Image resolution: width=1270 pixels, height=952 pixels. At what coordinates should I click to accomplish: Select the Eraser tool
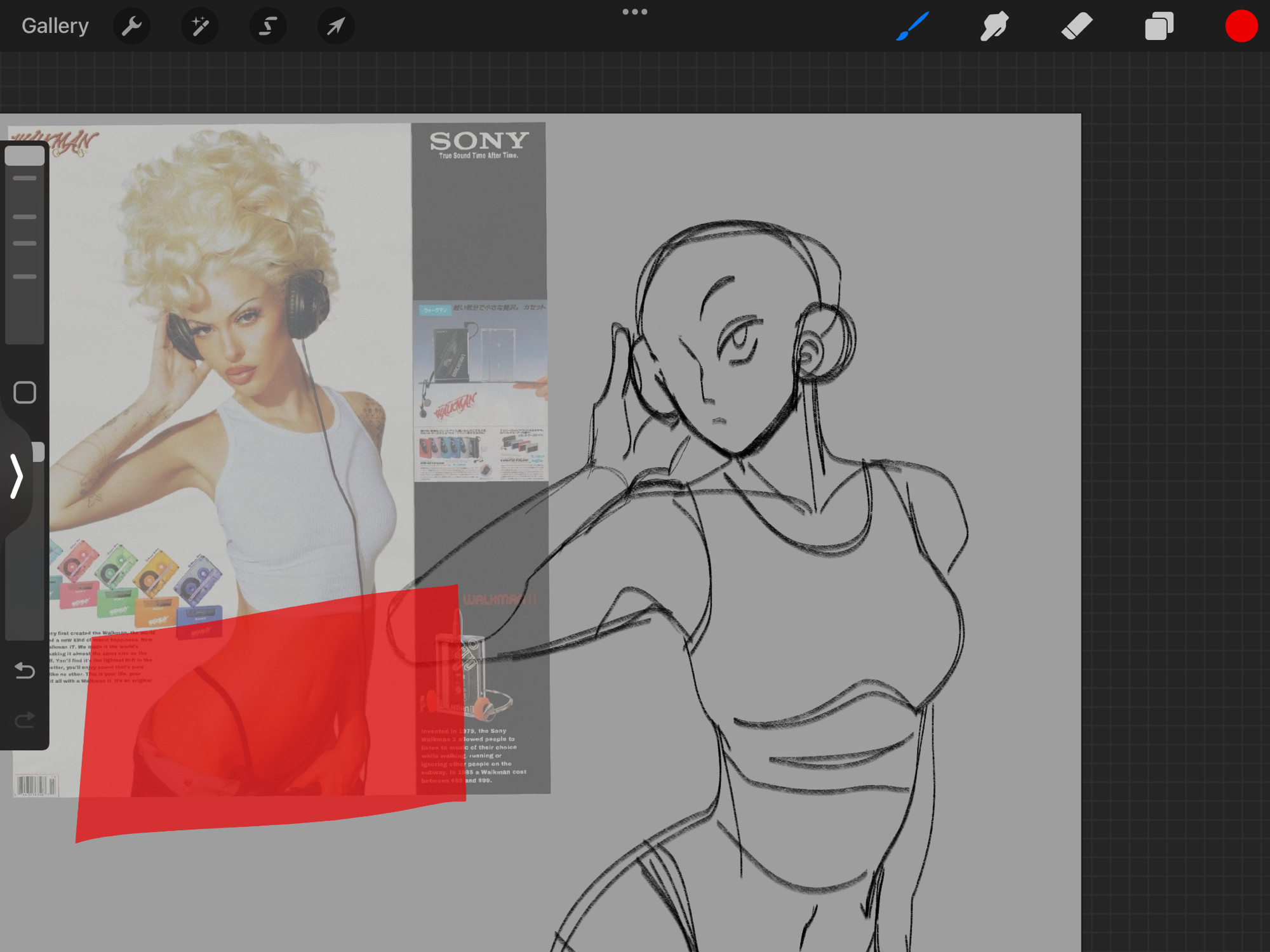pyautogui.click(x=1076, y=26)
